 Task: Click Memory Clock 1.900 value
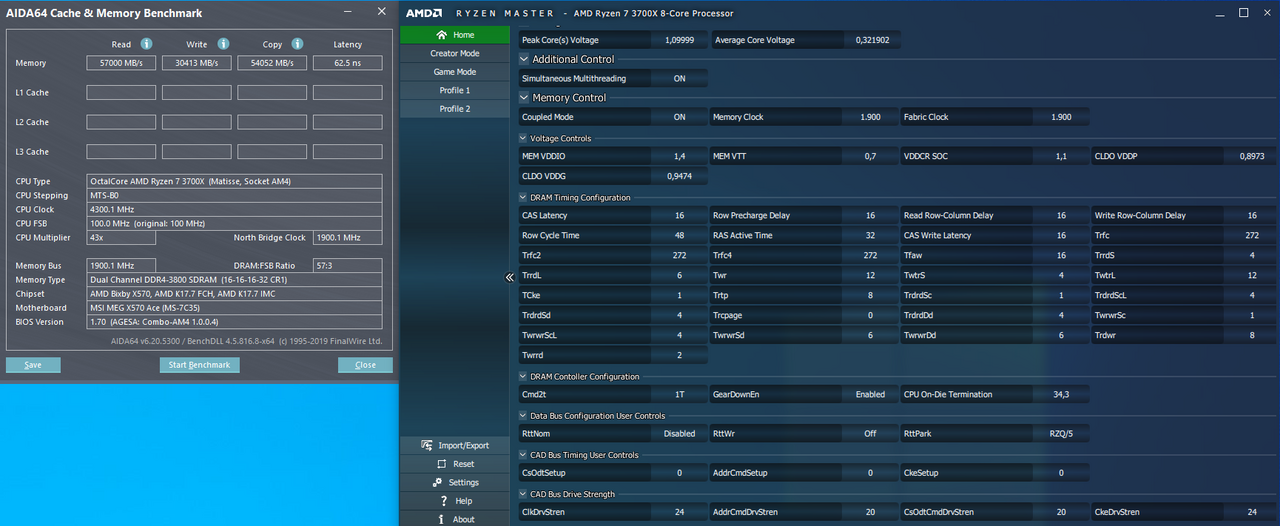(870, 117)
